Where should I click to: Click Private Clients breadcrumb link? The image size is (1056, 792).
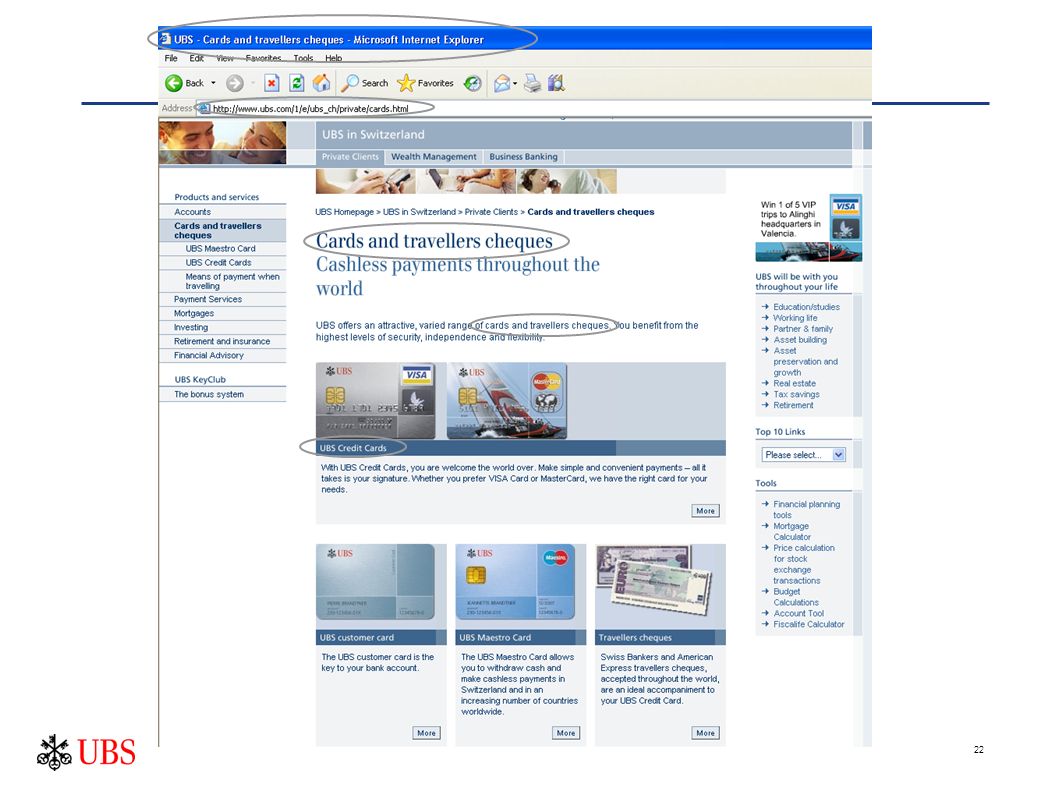tap(491, 212)
